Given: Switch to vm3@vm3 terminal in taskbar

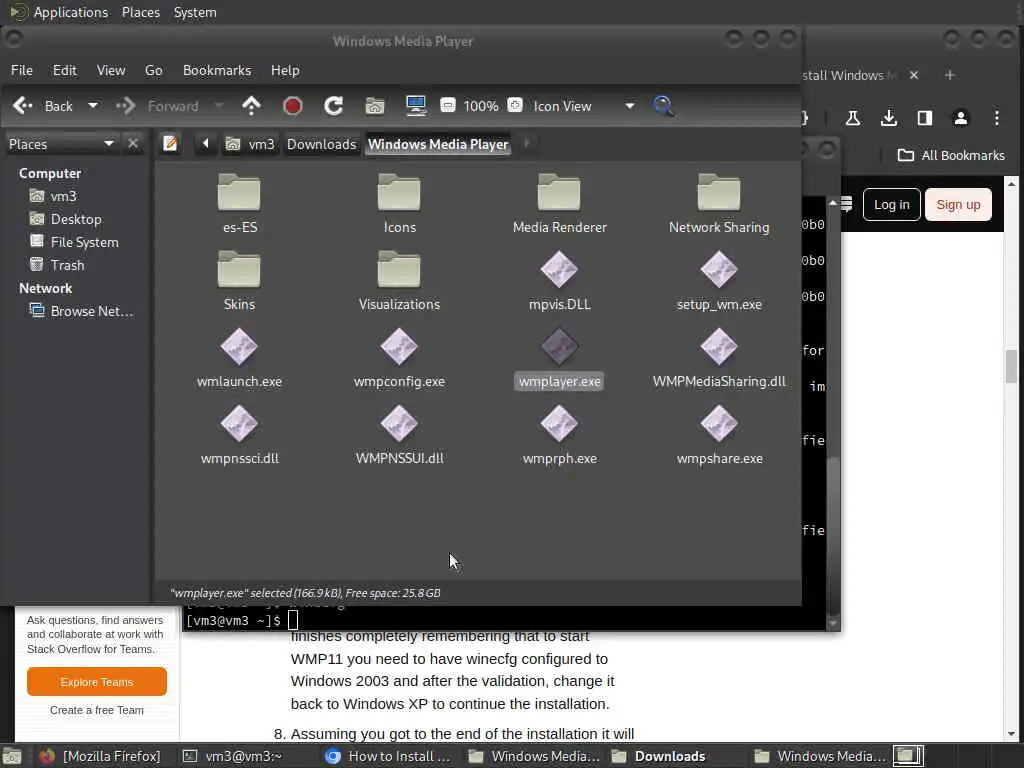Looking at the screenshot, I should (232, 756).
